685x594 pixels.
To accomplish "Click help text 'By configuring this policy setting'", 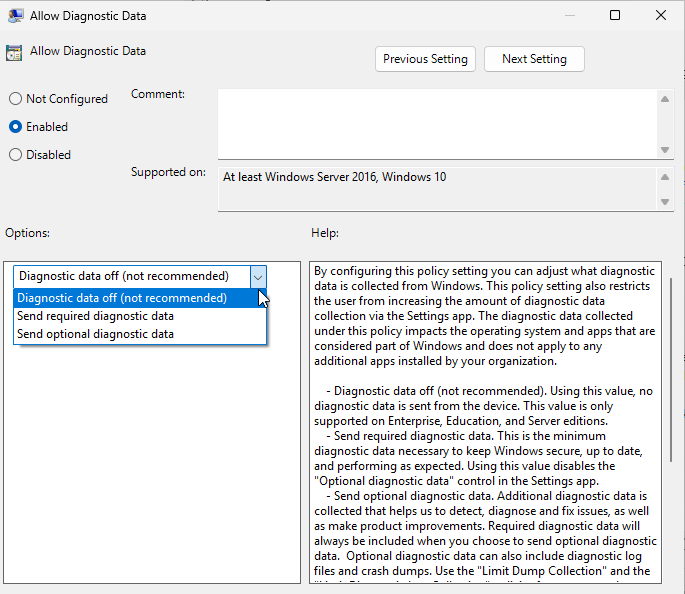I will point(401,271).
